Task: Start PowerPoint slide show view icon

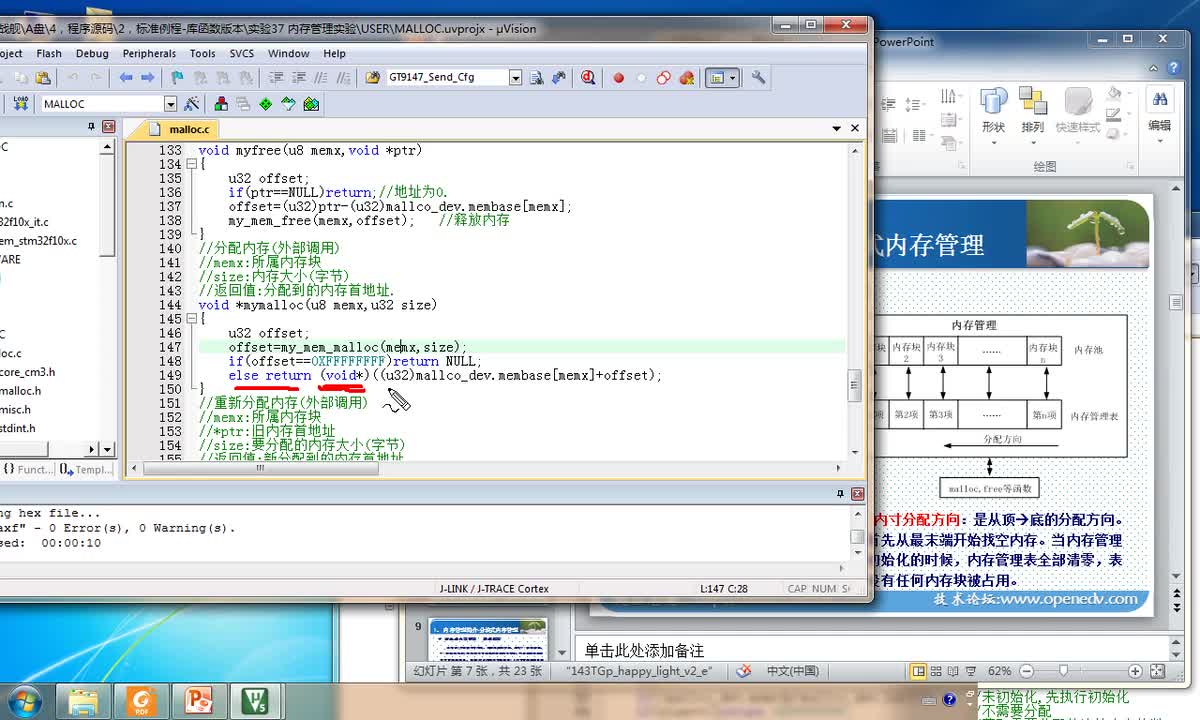Action: tap(972, 671)
